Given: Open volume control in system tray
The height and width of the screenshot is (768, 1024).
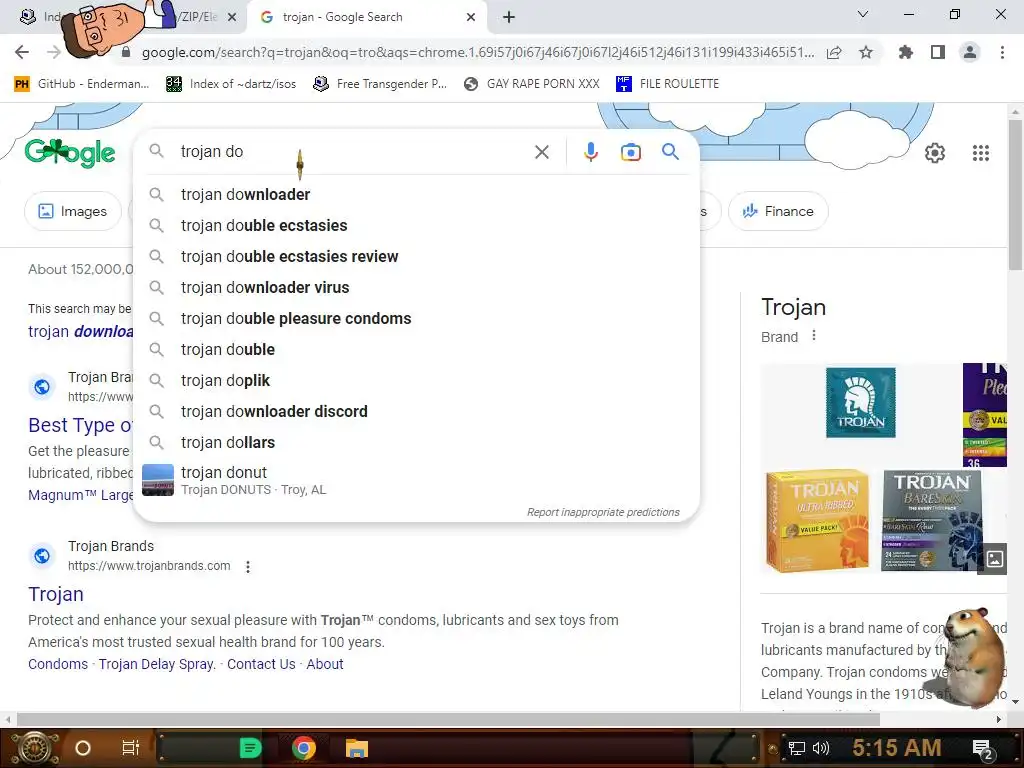Looking at the screenshot, I should point(820,748).
